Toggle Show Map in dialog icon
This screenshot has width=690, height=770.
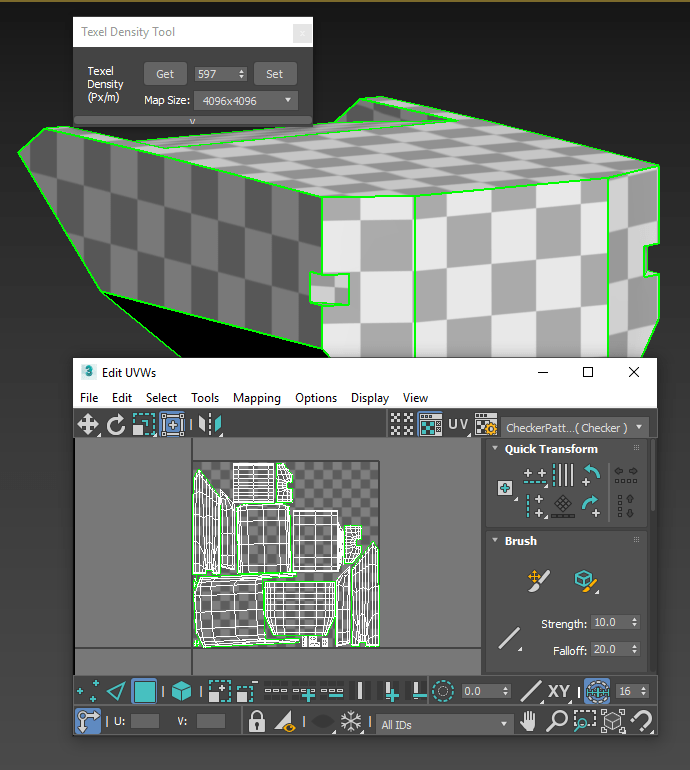pyautogui.click(x=430, y=424)
